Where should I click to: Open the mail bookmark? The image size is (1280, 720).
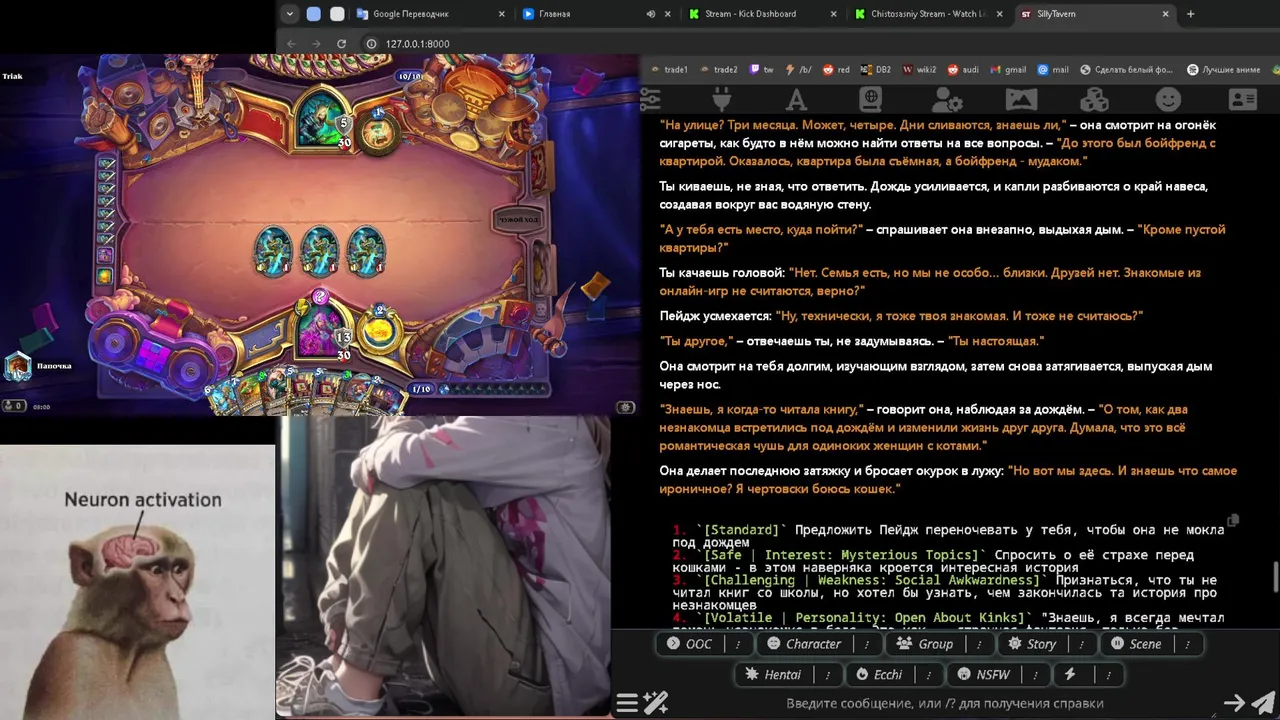(x=1053, y=70)
